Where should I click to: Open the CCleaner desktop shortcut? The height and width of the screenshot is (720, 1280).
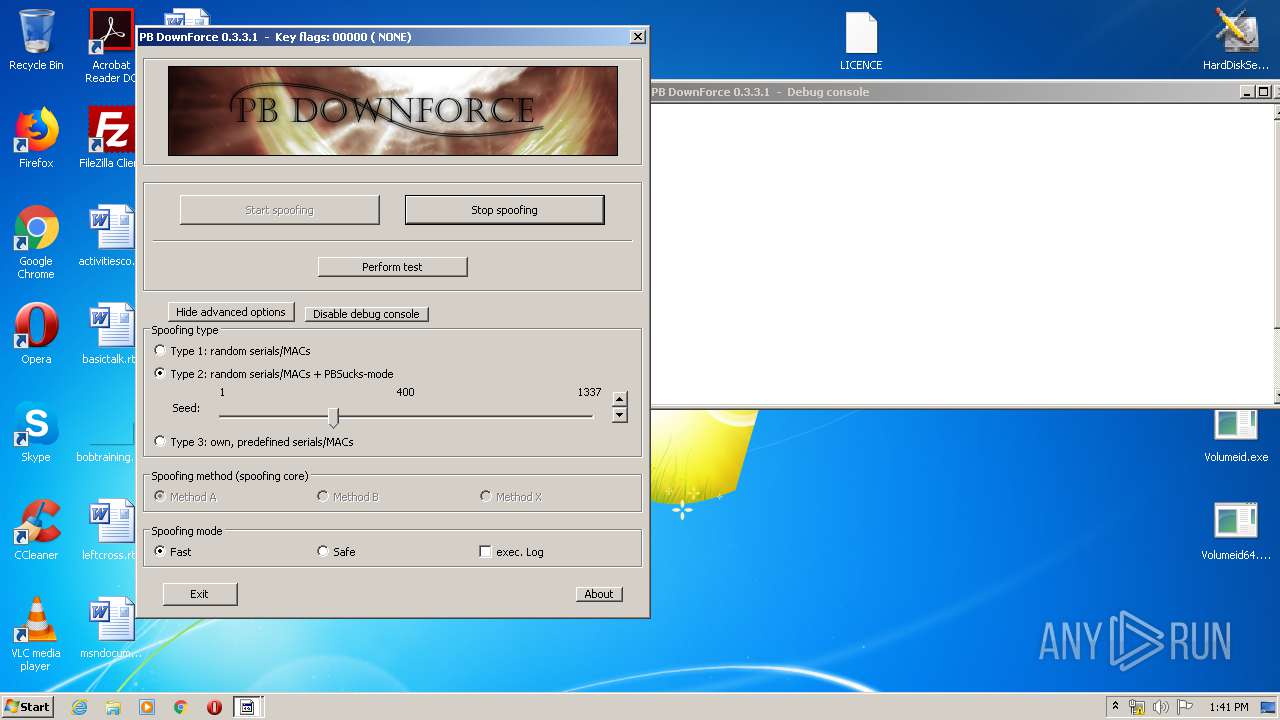pos(36,529)
